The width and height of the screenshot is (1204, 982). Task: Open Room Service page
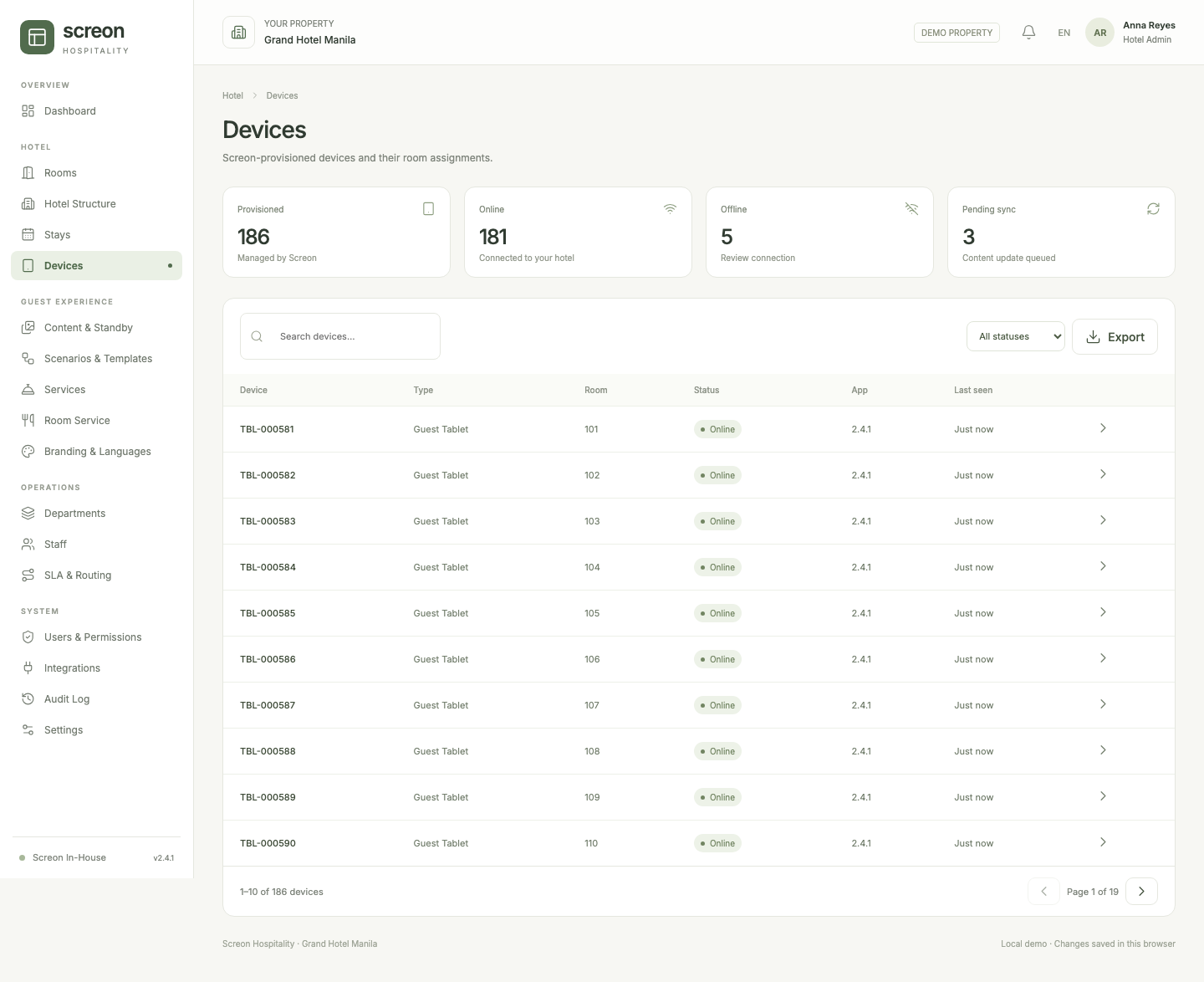(x=96, y=421)
